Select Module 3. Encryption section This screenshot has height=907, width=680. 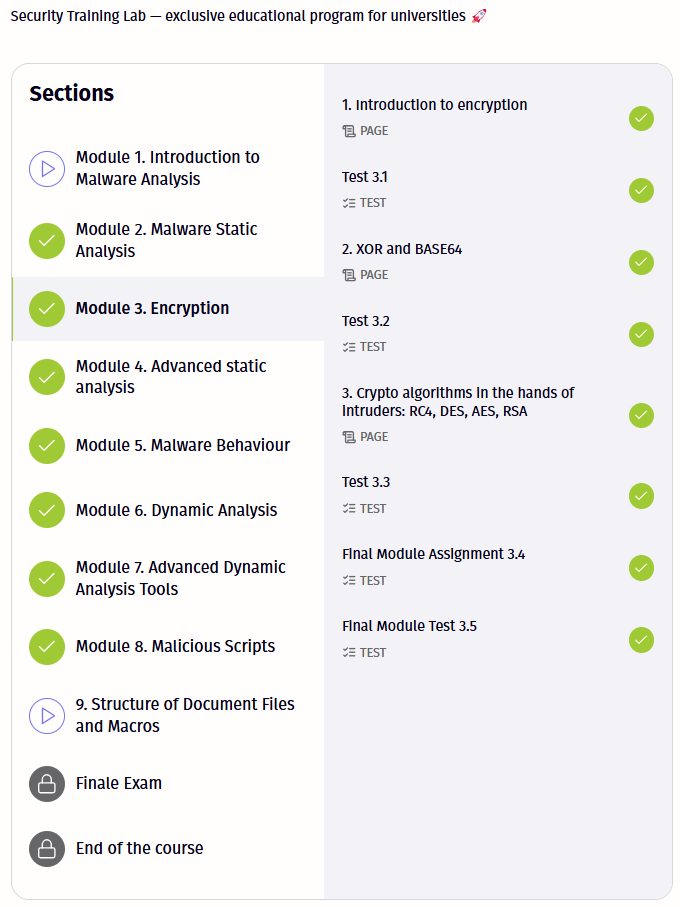click(152, 309)
